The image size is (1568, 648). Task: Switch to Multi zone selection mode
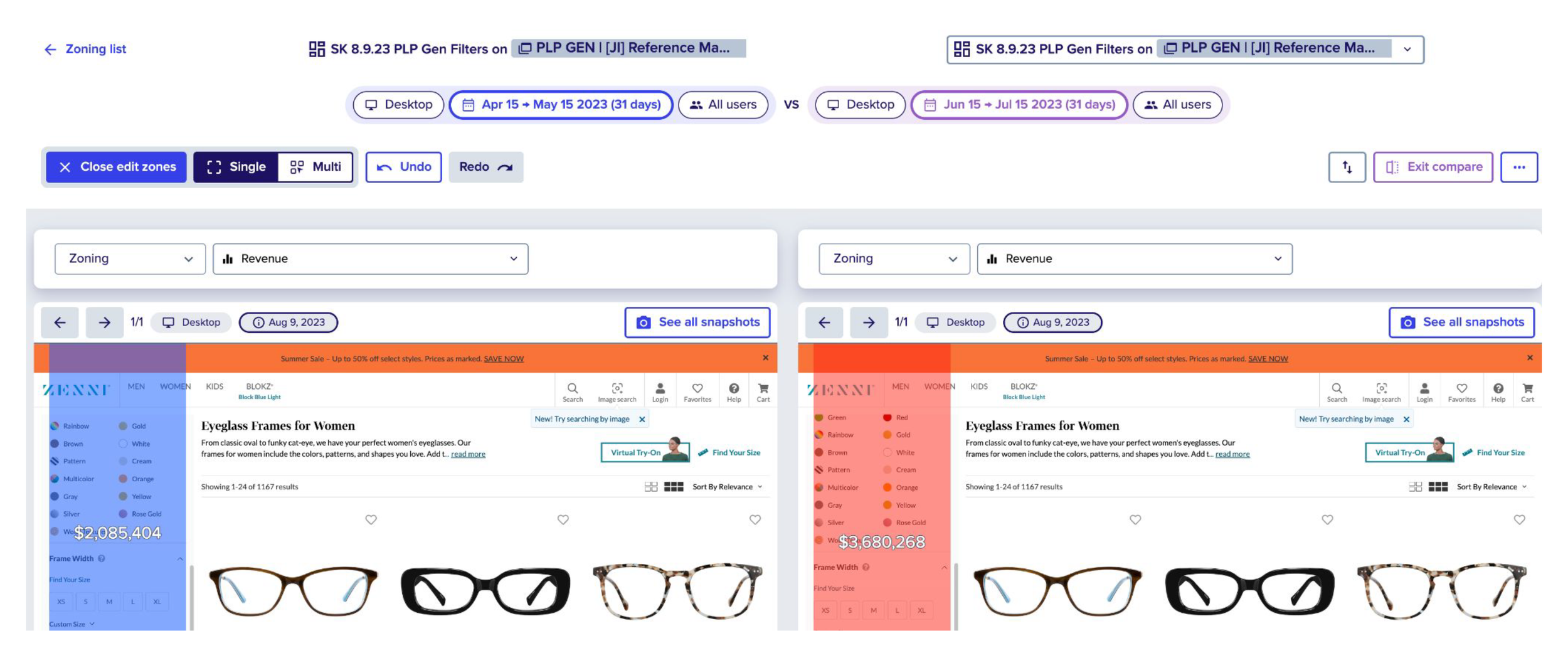(315, 167)
